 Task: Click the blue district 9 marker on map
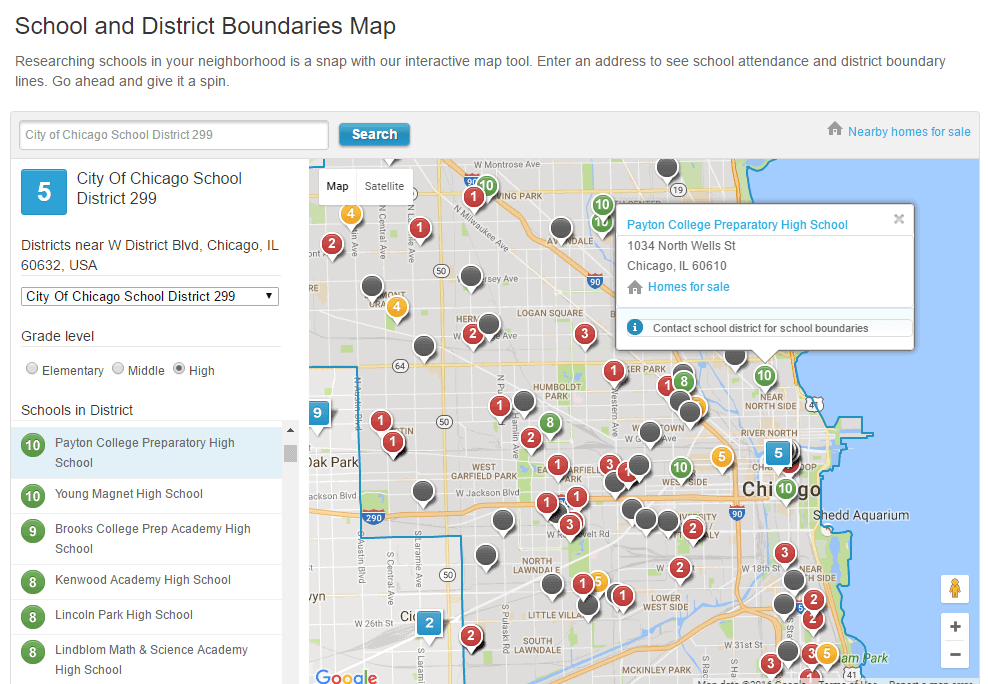[x=319, y=411]
